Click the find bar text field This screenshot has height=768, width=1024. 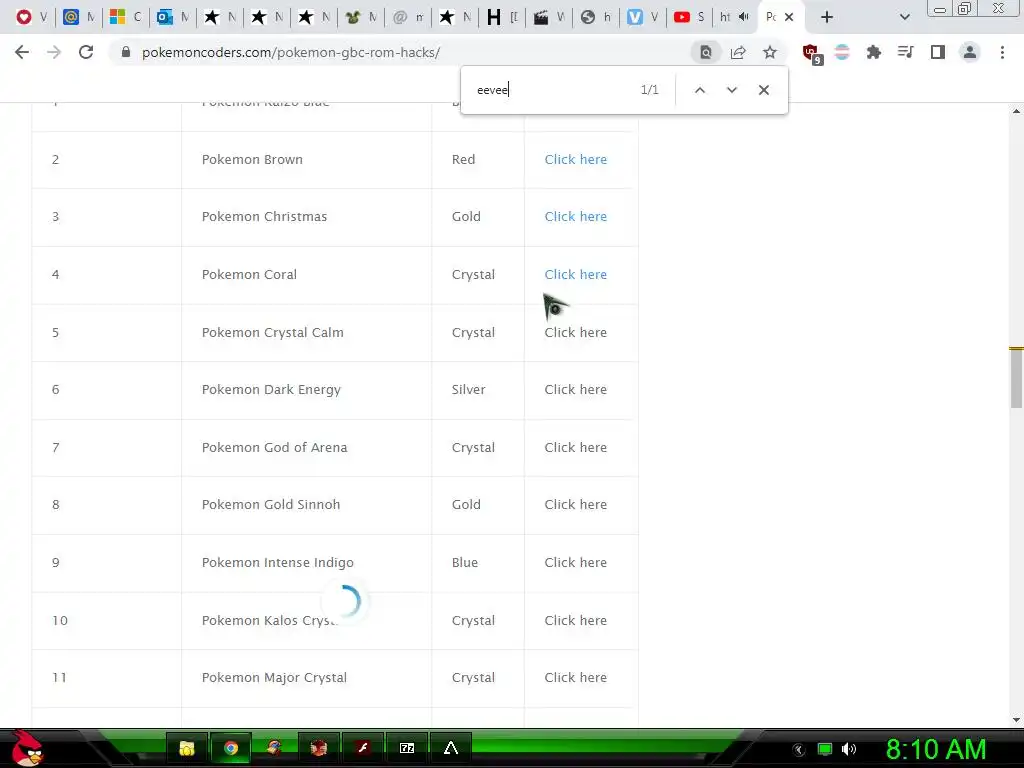(552, 89)
